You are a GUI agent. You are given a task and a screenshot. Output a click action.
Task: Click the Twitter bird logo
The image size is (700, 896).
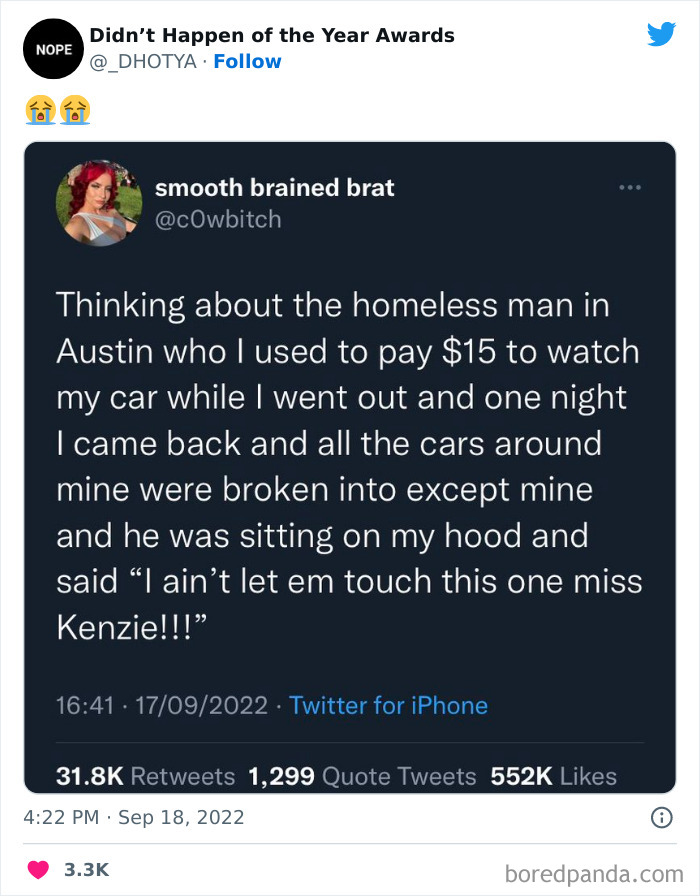tap(662, 34)
